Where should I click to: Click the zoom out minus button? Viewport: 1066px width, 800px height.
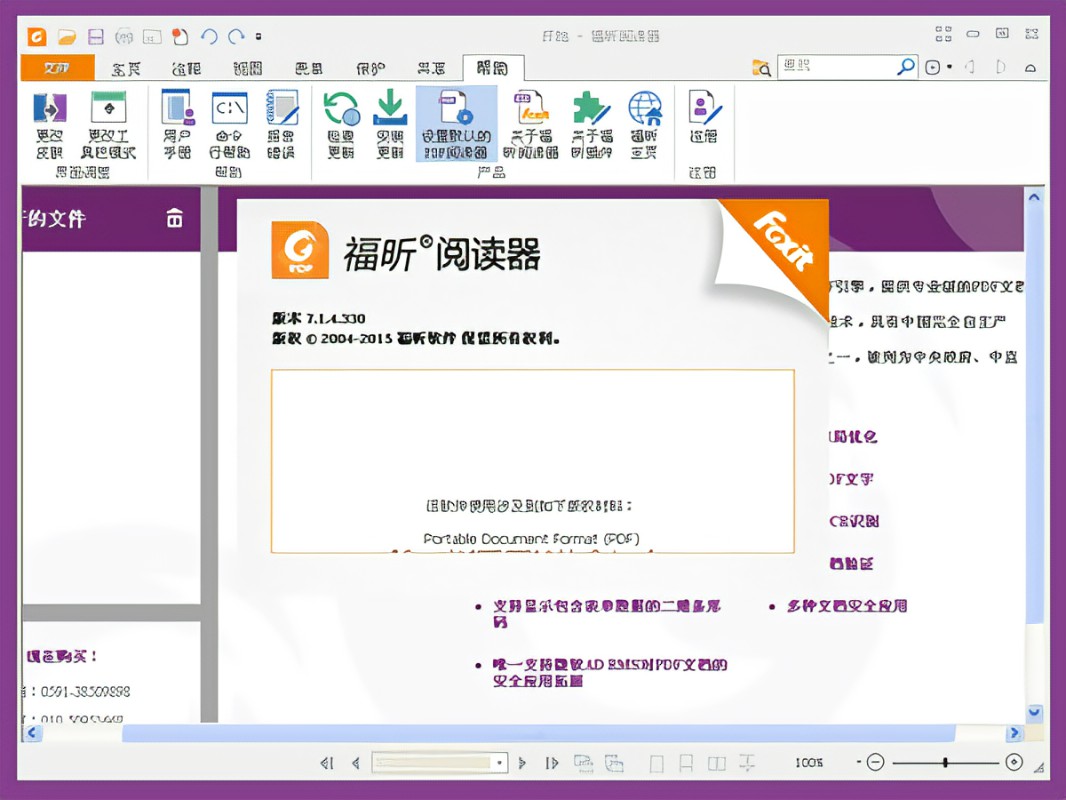pyautogui.click(x=876, y=763)
